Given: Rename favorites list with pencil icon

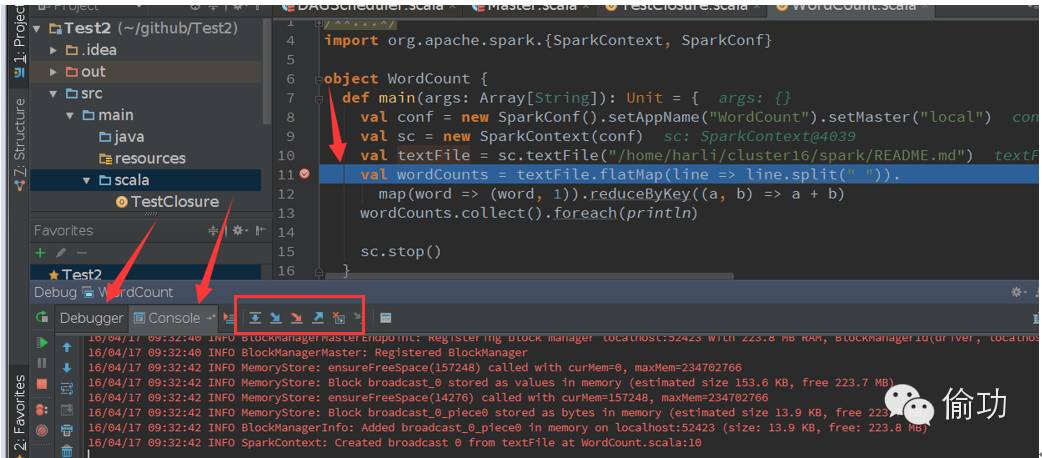Looking at the screenshot, I should tap(60, 253).
